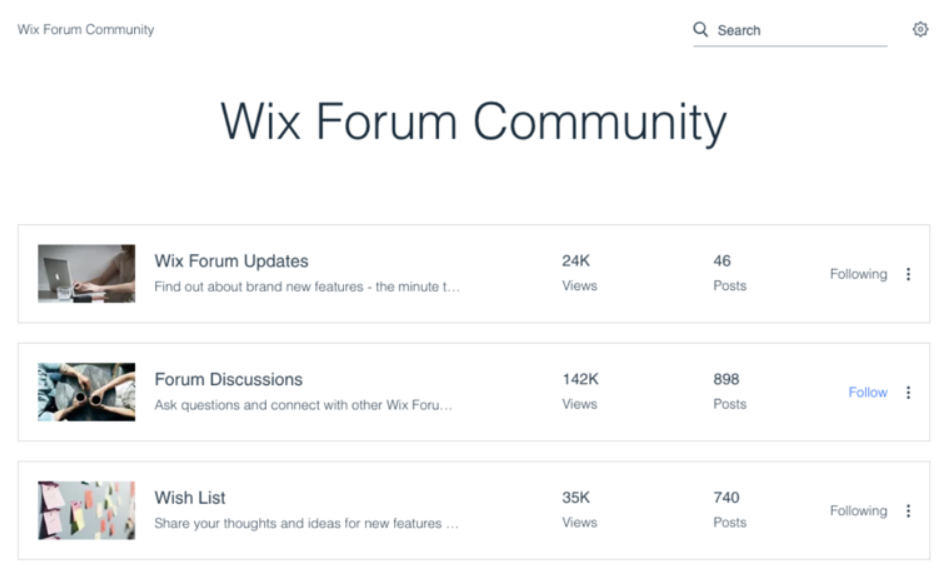The height and width of the screenshot is (573, 949).
Task: Open Wix Forum Updates more options menu
Action: [908, 274]
